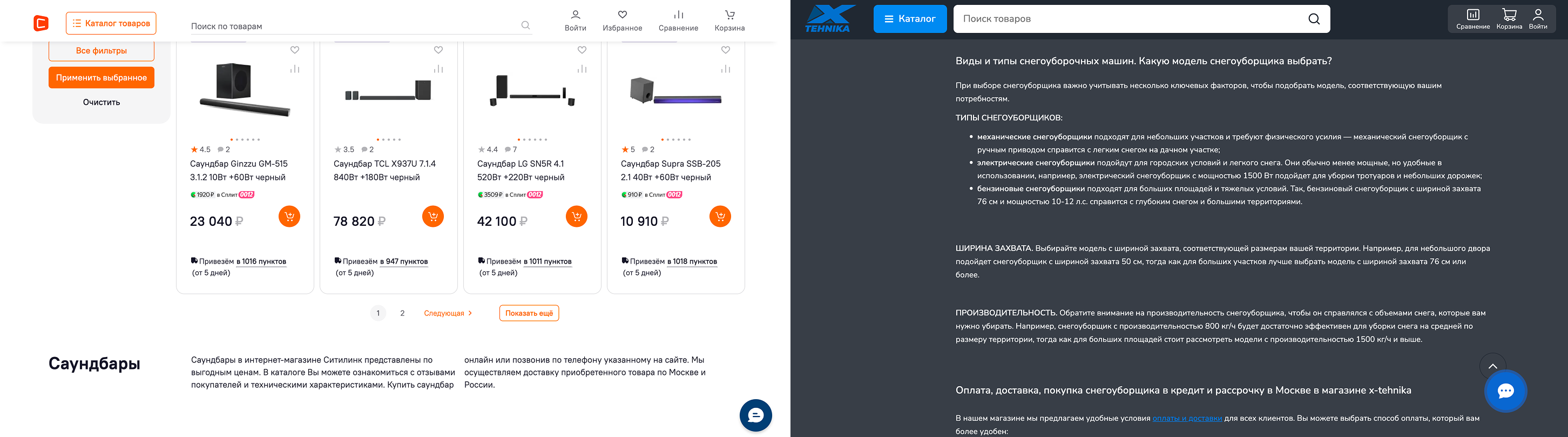Click the scroll-to-top arrow button

[1492, 366]
